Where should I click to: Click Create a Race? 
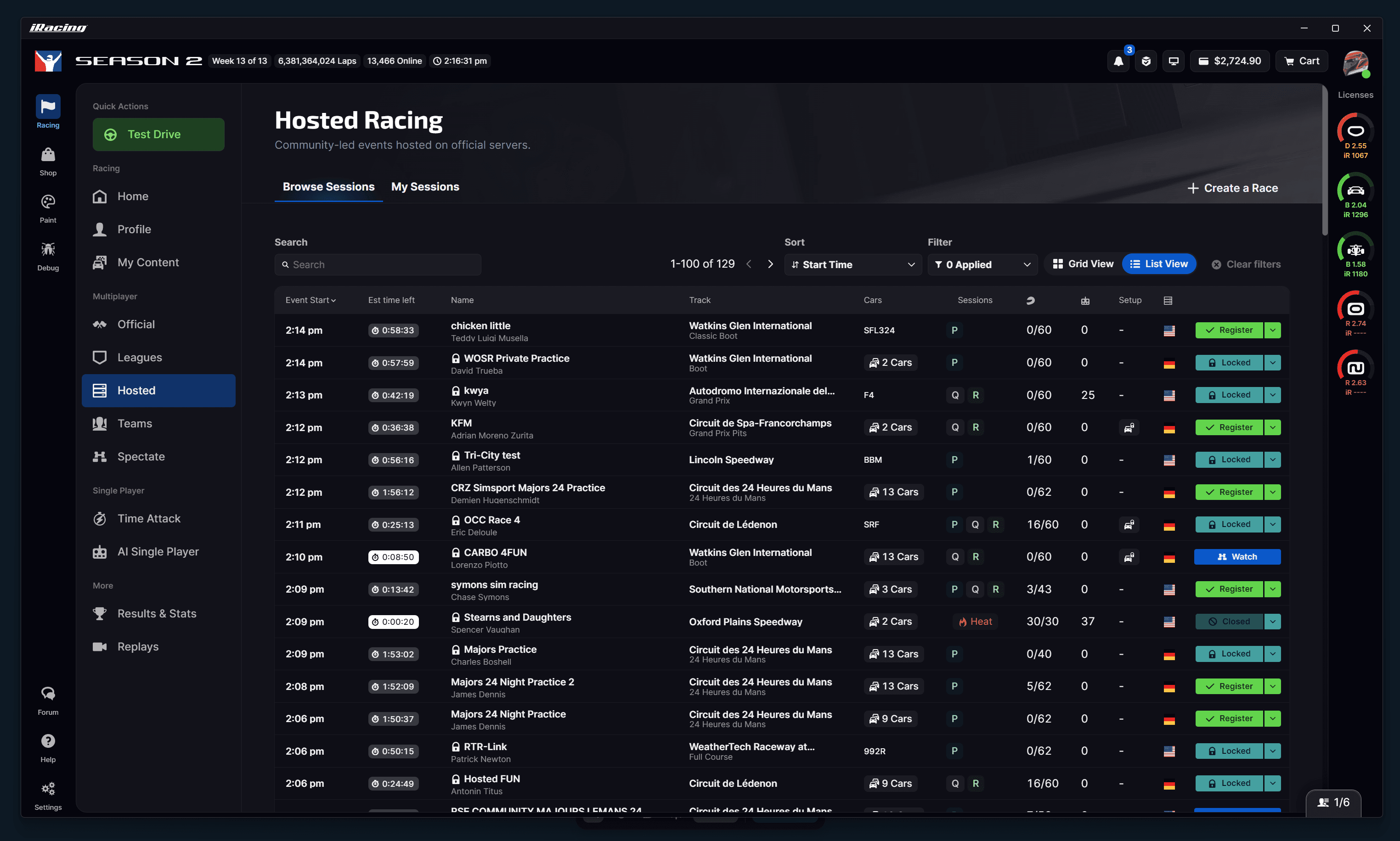[1233, 188]
